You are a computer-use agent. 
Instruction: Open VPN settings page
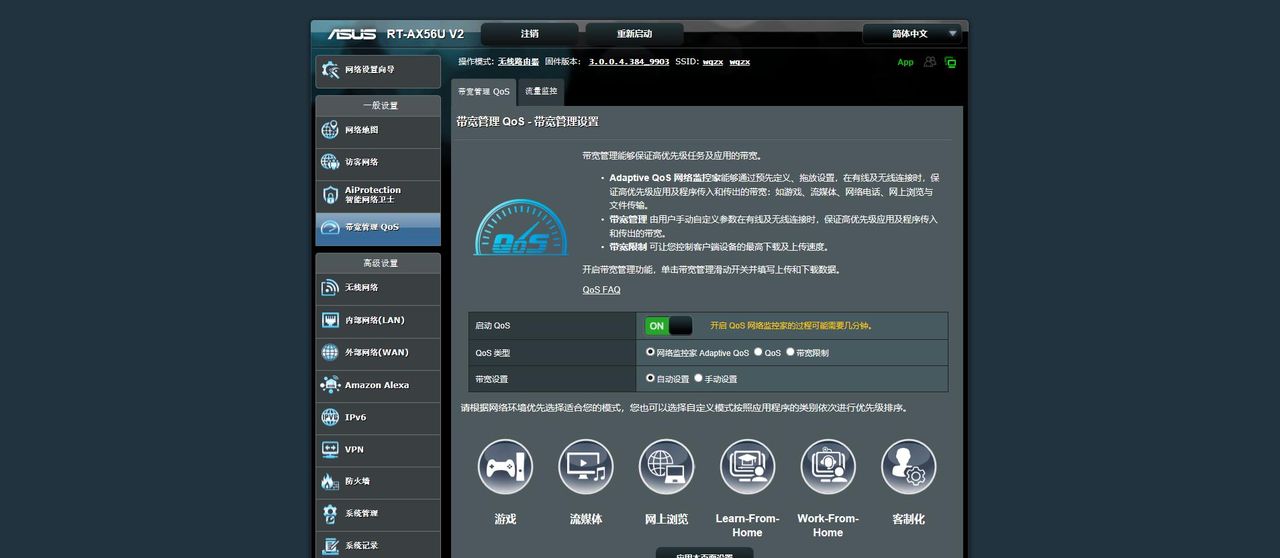(x=378, y=450)
